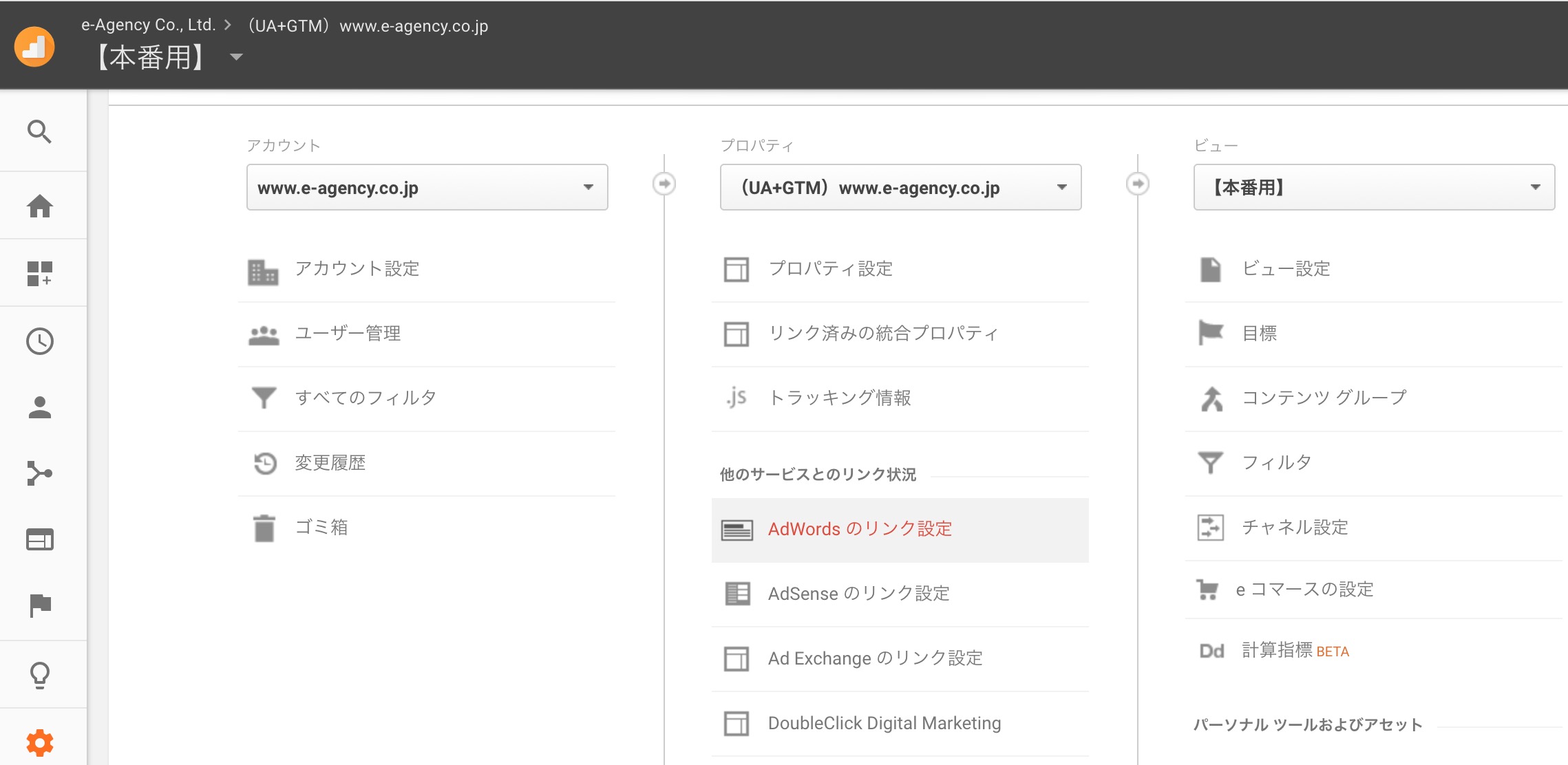Open Admin gear icon in sidebar
Screen dimensions: 1568x765
click(40, 743)
